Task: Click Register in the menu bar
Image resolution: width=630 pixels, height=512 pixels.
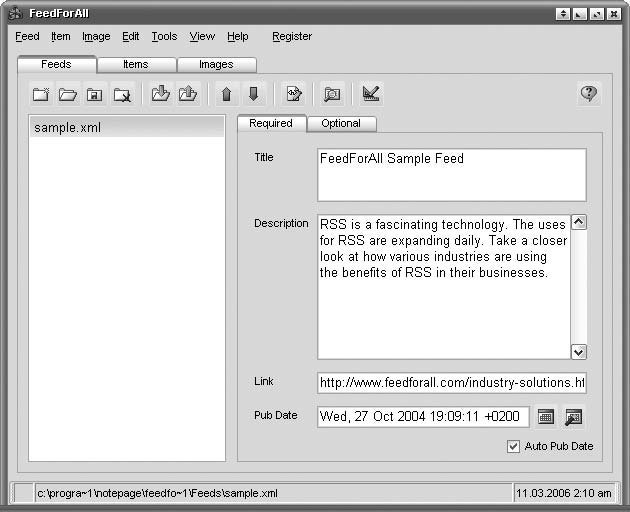Action: 292,36
